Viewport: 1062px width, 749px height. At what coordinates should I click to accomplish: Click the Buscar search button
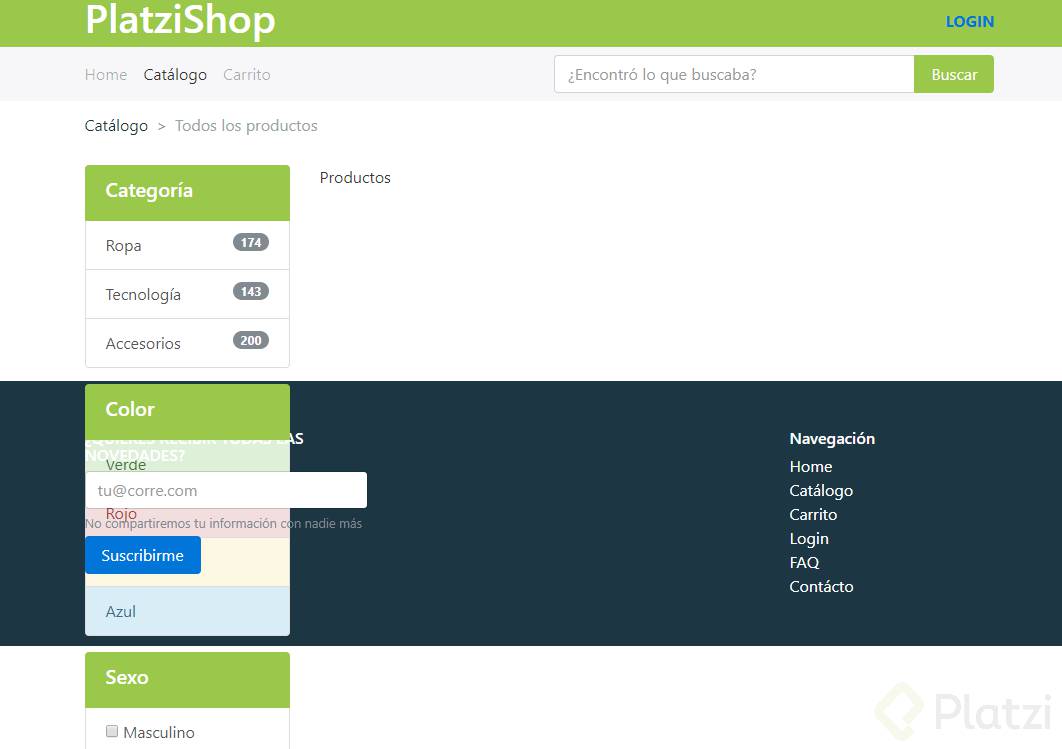(954, 74)
